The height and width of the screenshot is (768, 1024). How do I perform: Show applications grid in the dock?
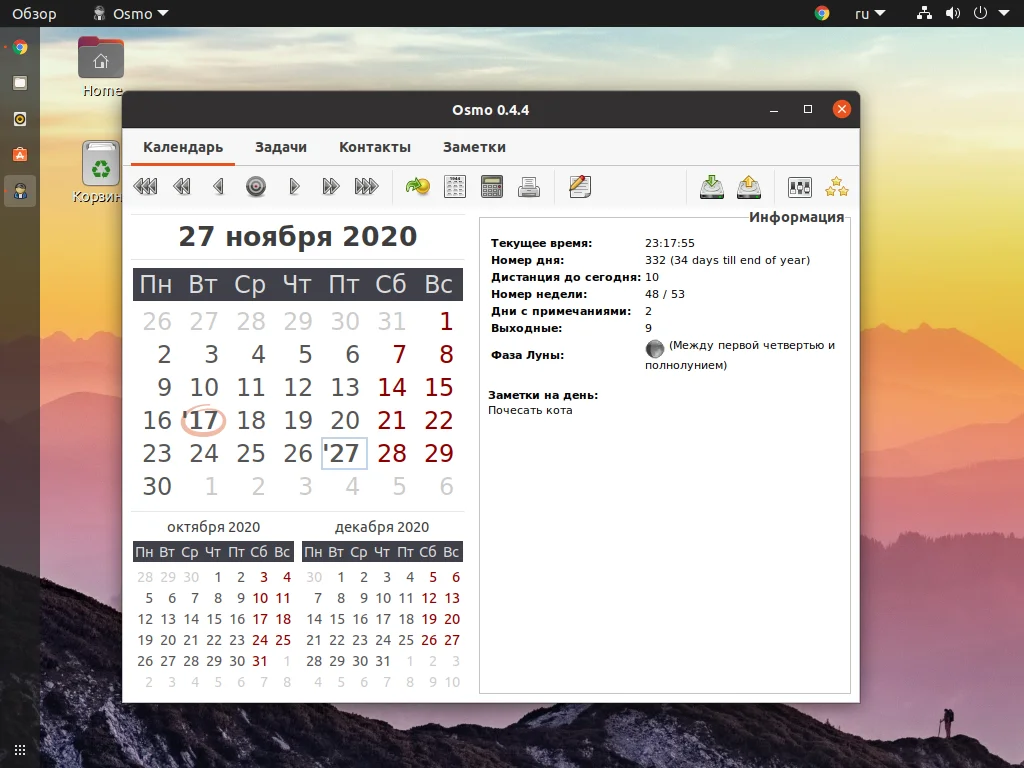coord(20,750)
